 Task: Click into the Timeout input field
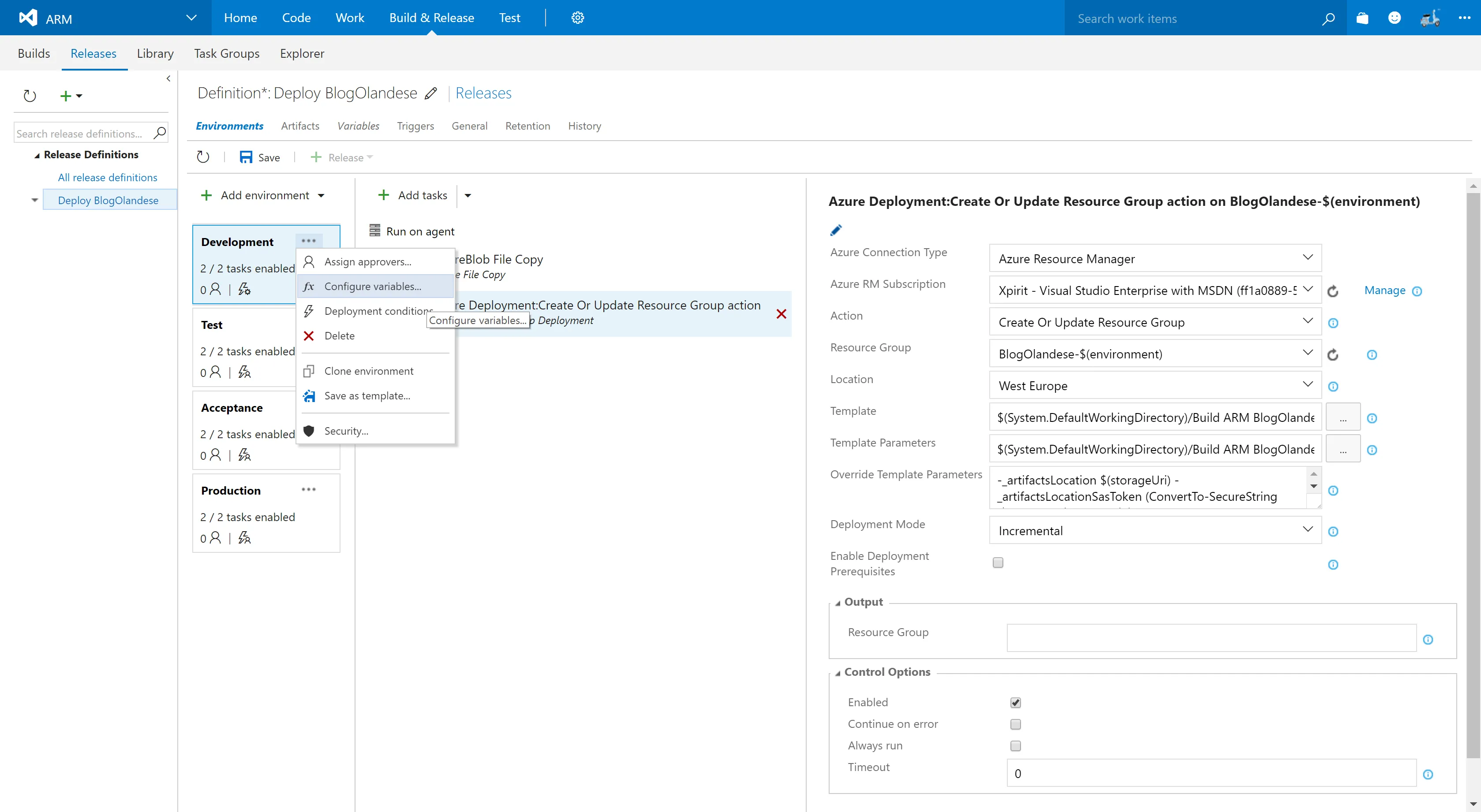pyautogui.click(x=1212, y=774)
